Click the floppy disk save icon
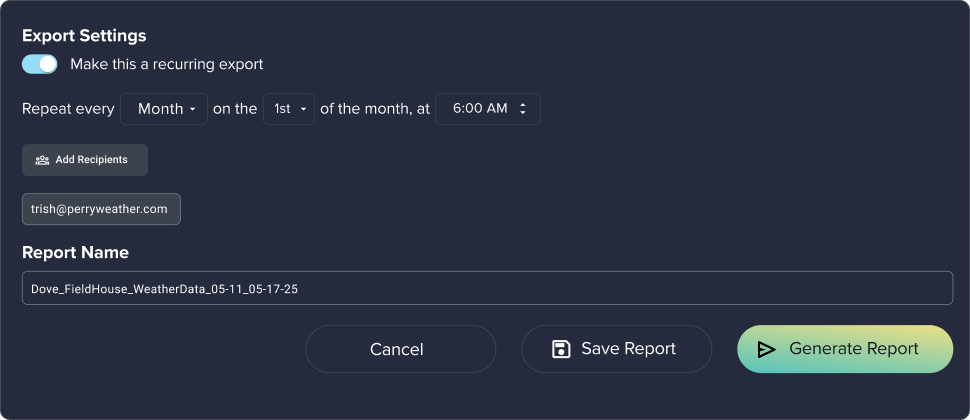 click(561, 349)
